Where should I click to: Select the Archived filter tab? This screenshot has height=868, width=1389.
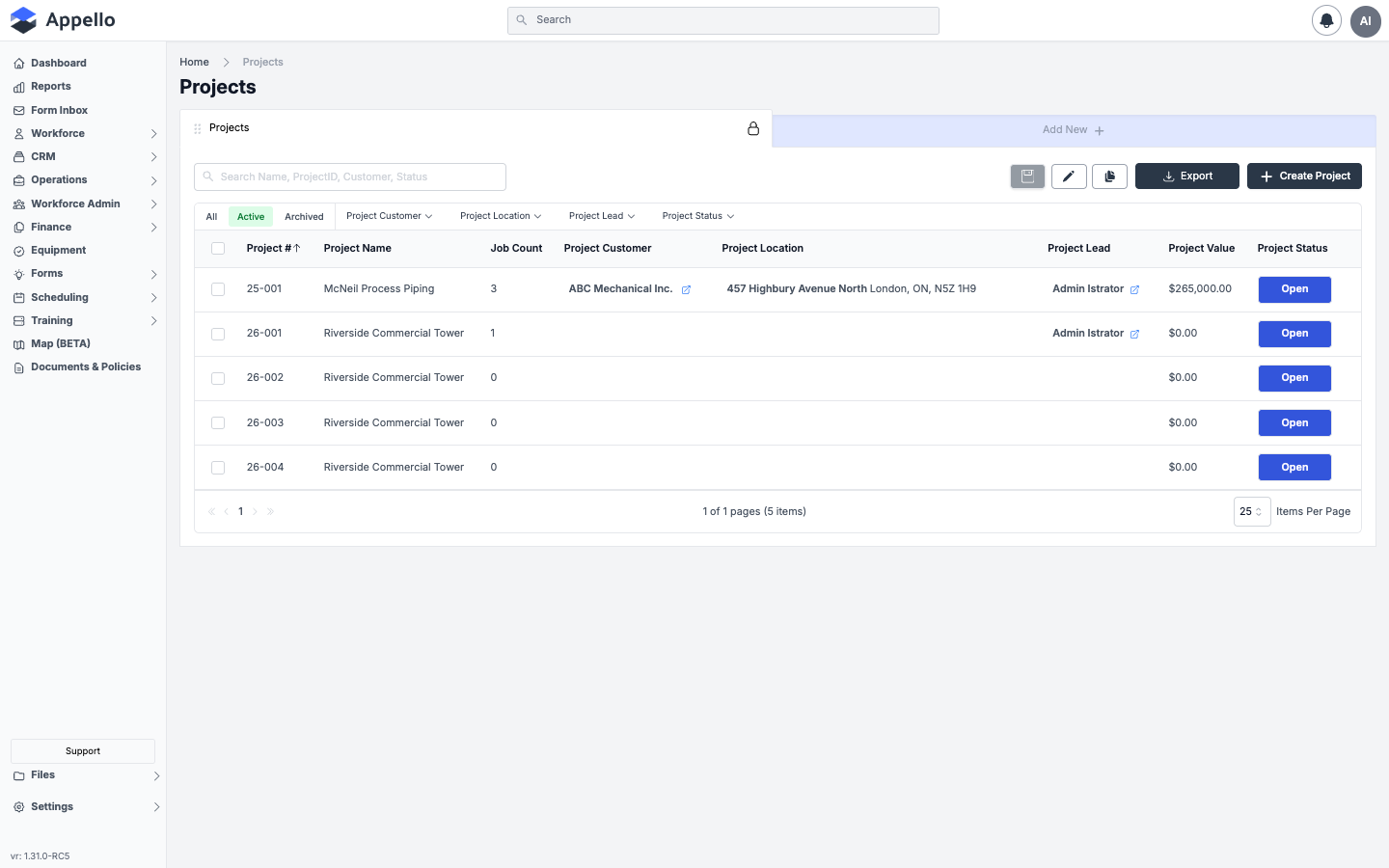304,217
